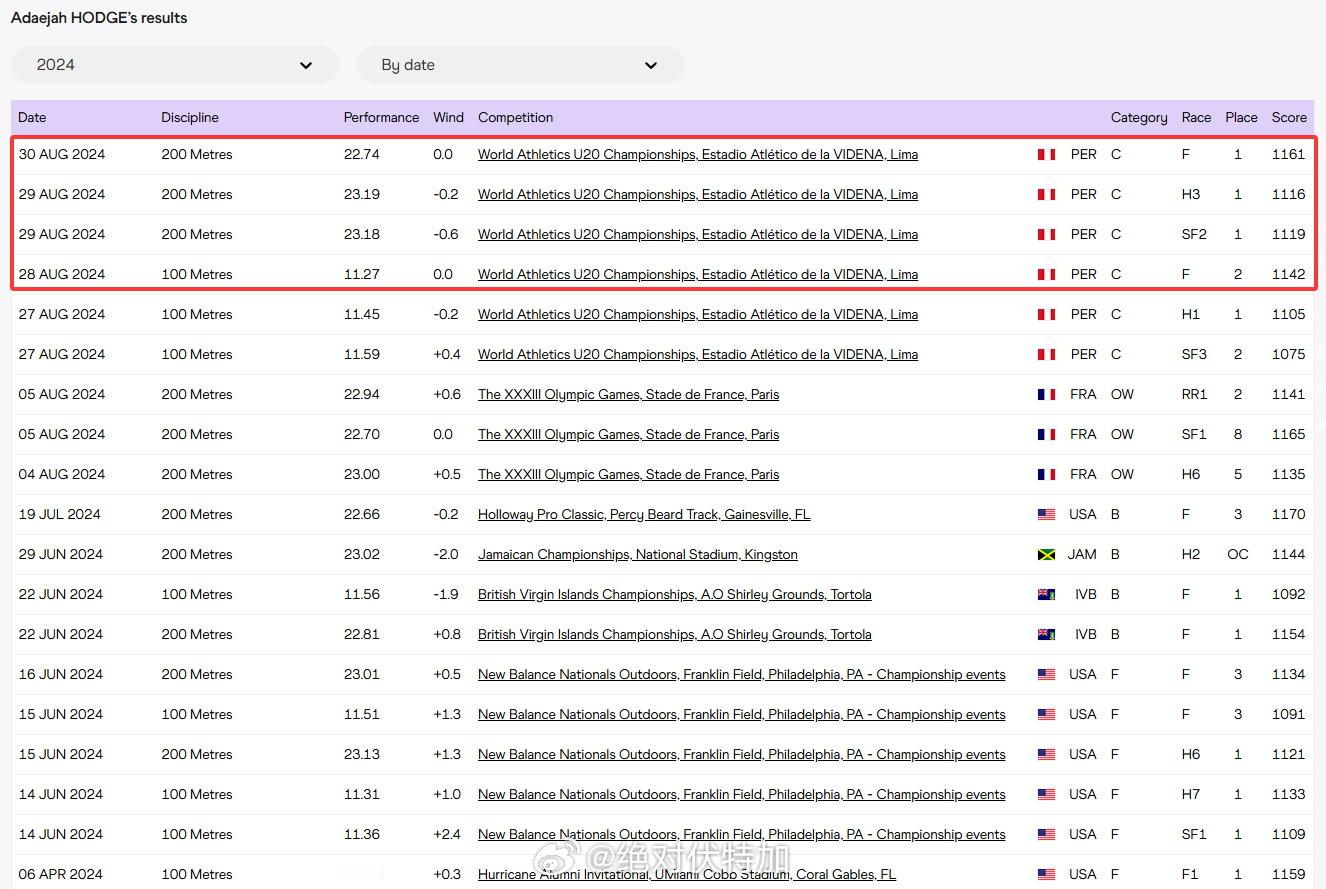This screenshot has width=1326, height=889.
Task: Click France flag in Olympic RR1 row
Action: (x=1046, y=395)
